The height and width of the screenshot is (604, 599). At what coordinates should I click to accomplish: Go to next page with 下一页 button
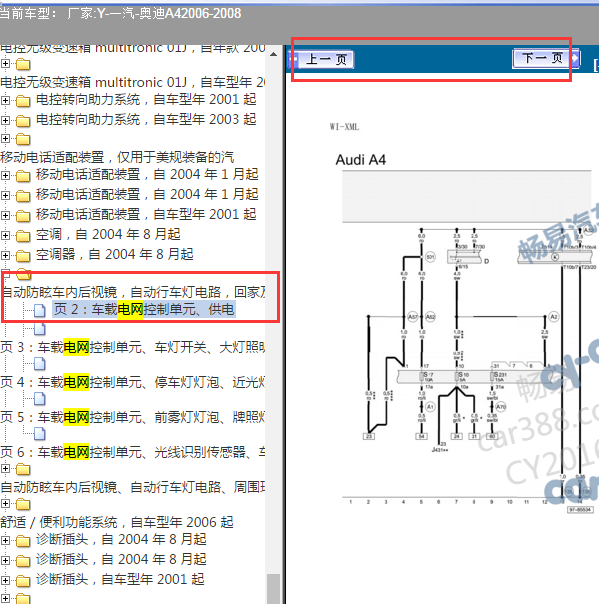pos(546,59)
